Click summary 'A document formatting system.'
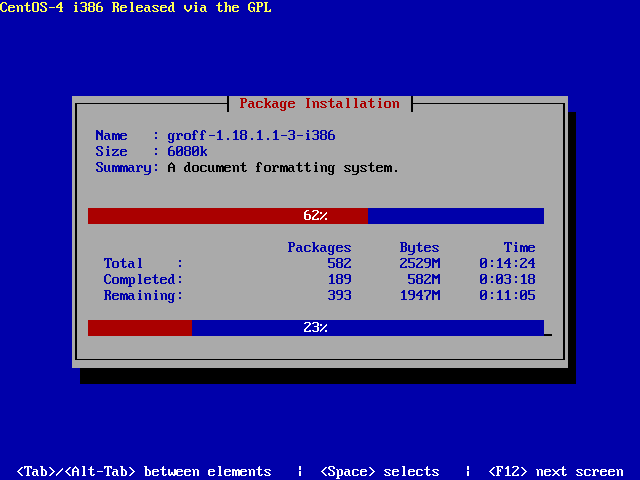 click(x=283, y=168)
